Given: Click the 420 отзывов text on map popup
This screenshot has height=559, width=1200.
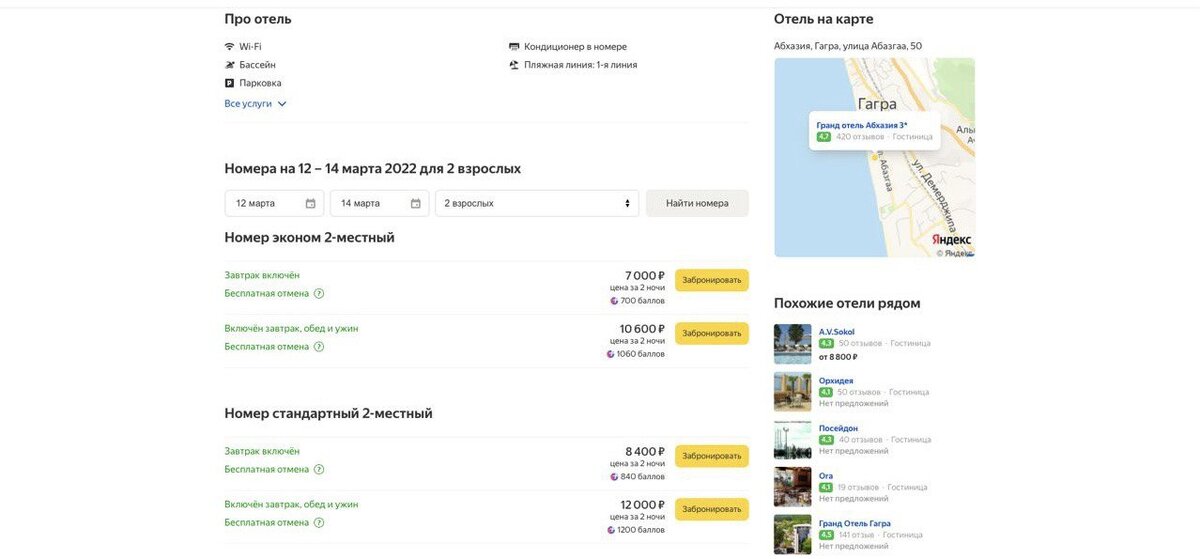Looking at the screenshot, I should [859, 137].
